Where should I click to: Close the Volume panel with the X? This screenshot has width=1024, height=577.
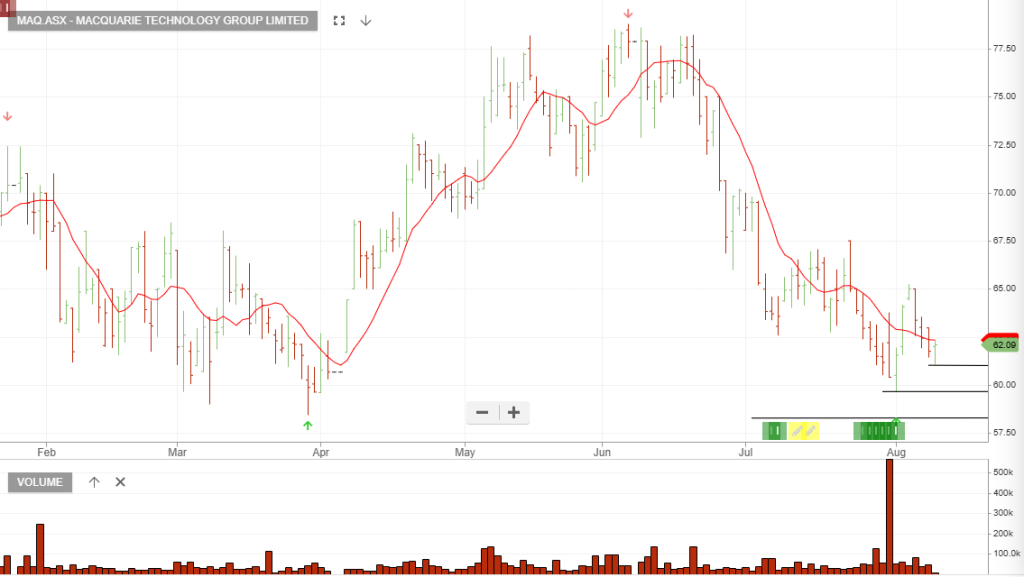120,482
